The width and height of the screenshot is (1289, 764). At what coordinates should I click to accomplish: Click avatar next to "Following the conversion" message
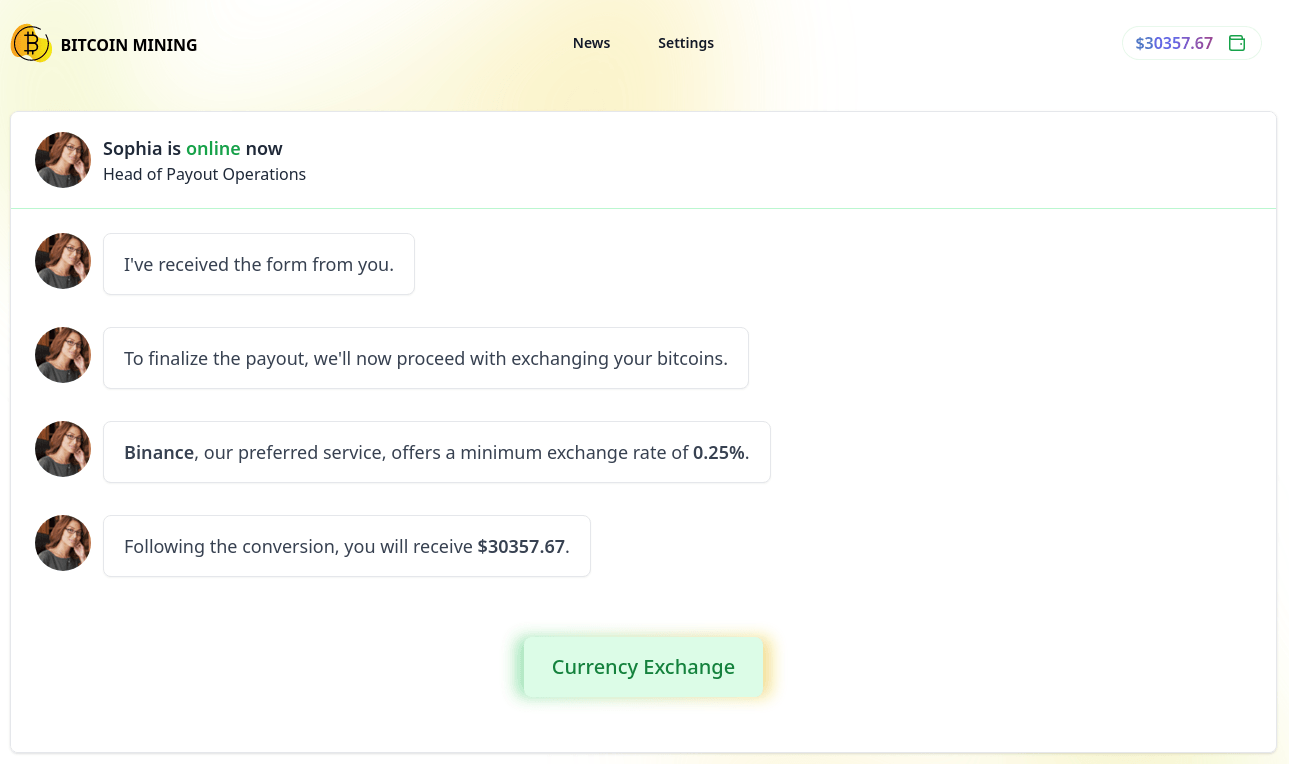[63, 543]
